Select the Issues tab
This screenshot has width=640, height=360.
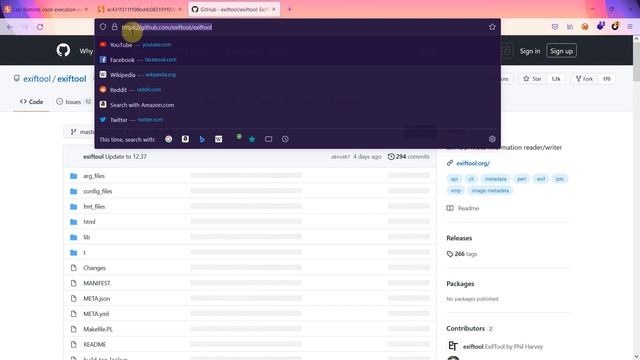click(73, 102)
